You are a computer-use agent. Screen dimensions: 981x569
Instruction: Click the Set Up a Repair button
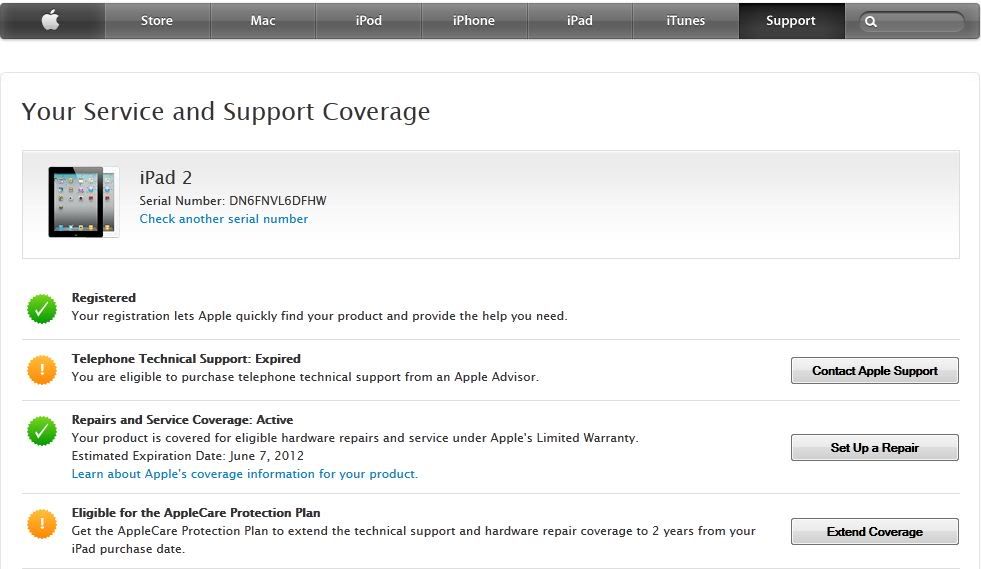click(875, 448)
